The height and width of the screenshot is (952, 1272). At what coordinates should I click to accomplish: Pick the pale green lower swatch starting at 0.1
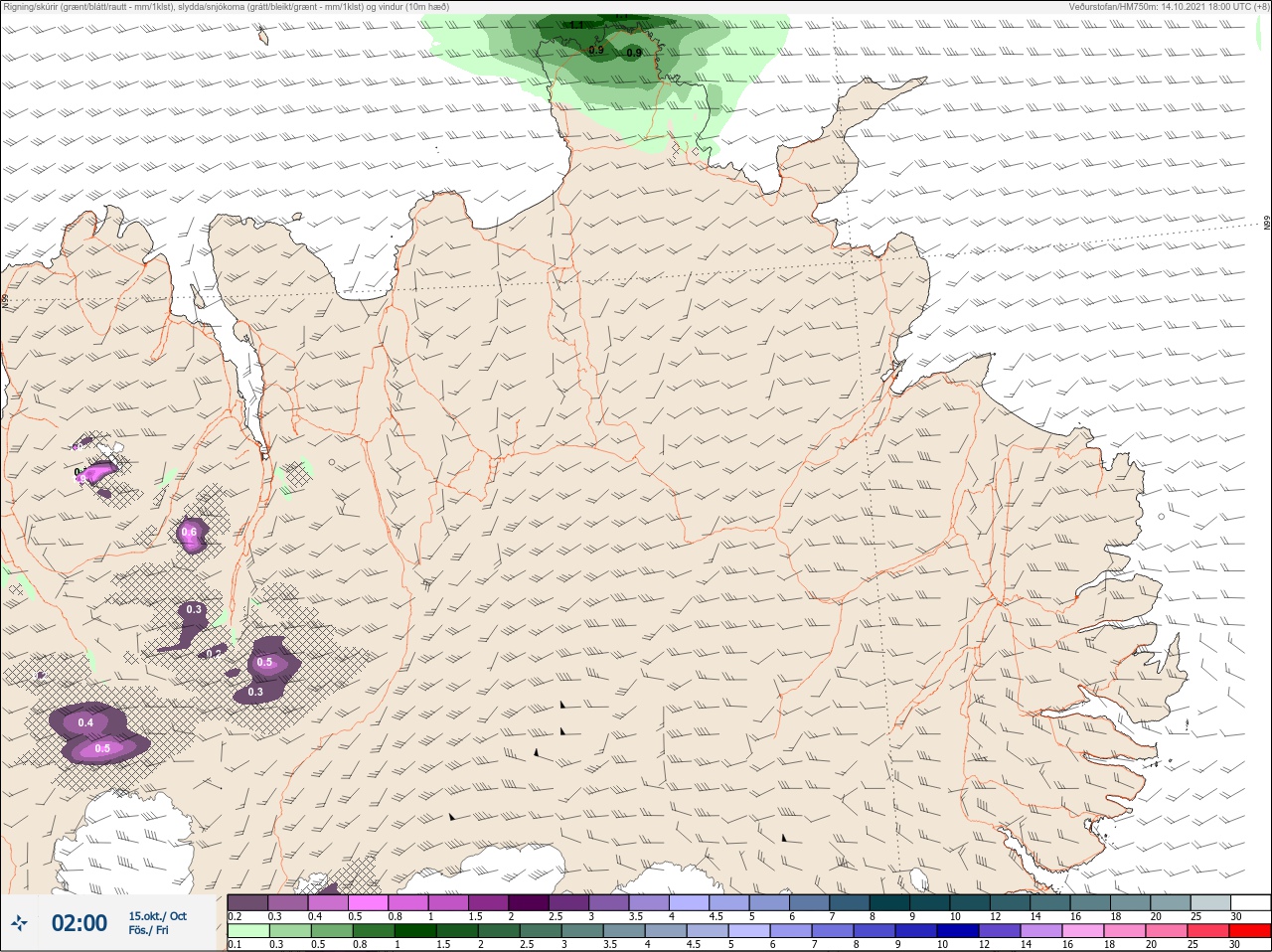[x=247, y=931]
